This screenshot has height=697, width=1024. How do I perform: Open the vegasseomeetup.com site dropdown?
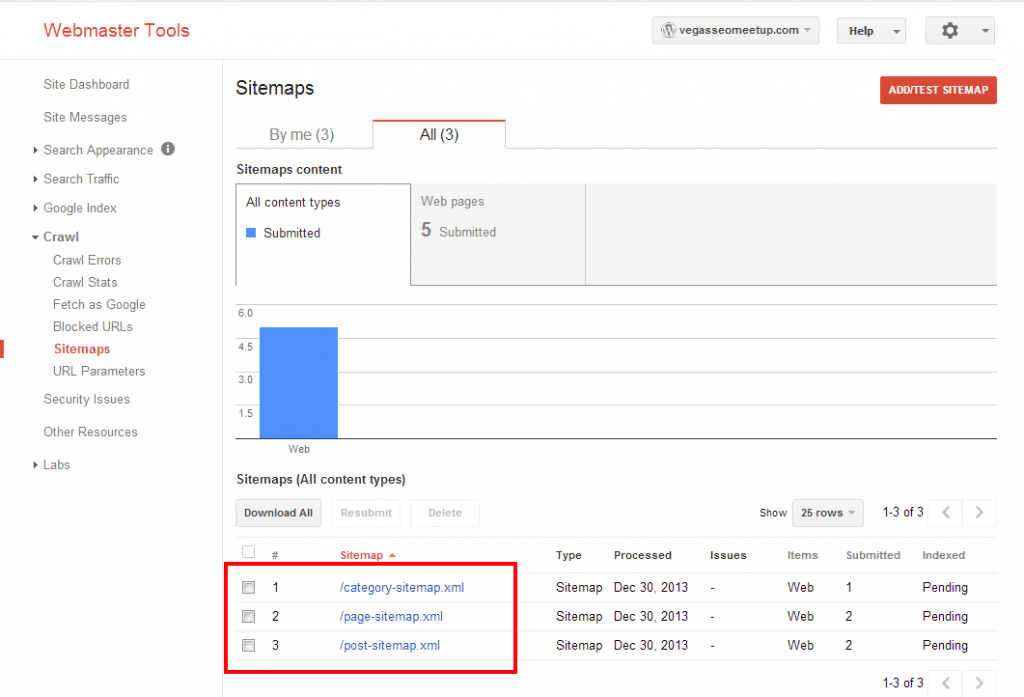[735, 30]
